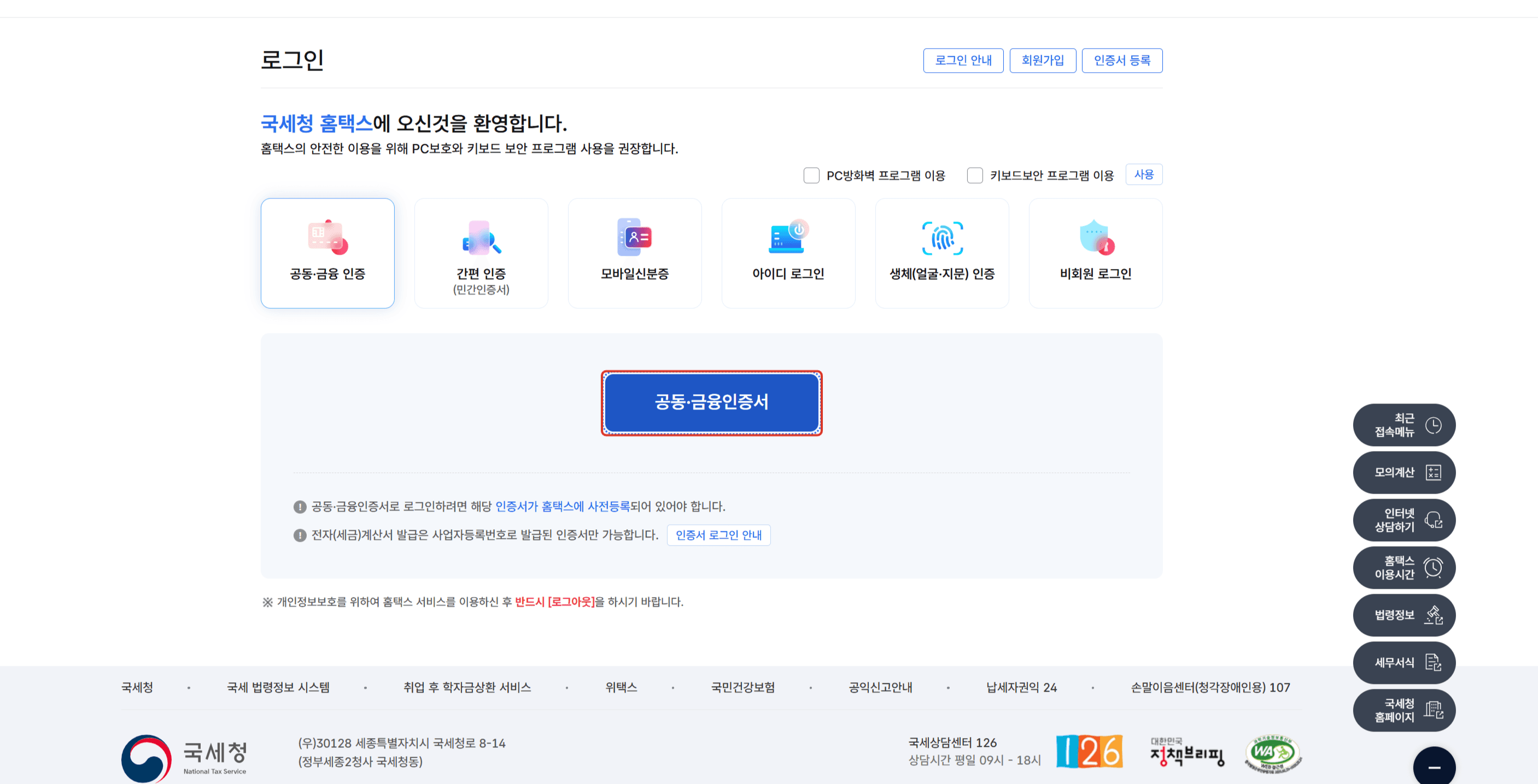Open footer link 국민건강보험
The height and width of the screenshot is (784, 1538).
742,687
